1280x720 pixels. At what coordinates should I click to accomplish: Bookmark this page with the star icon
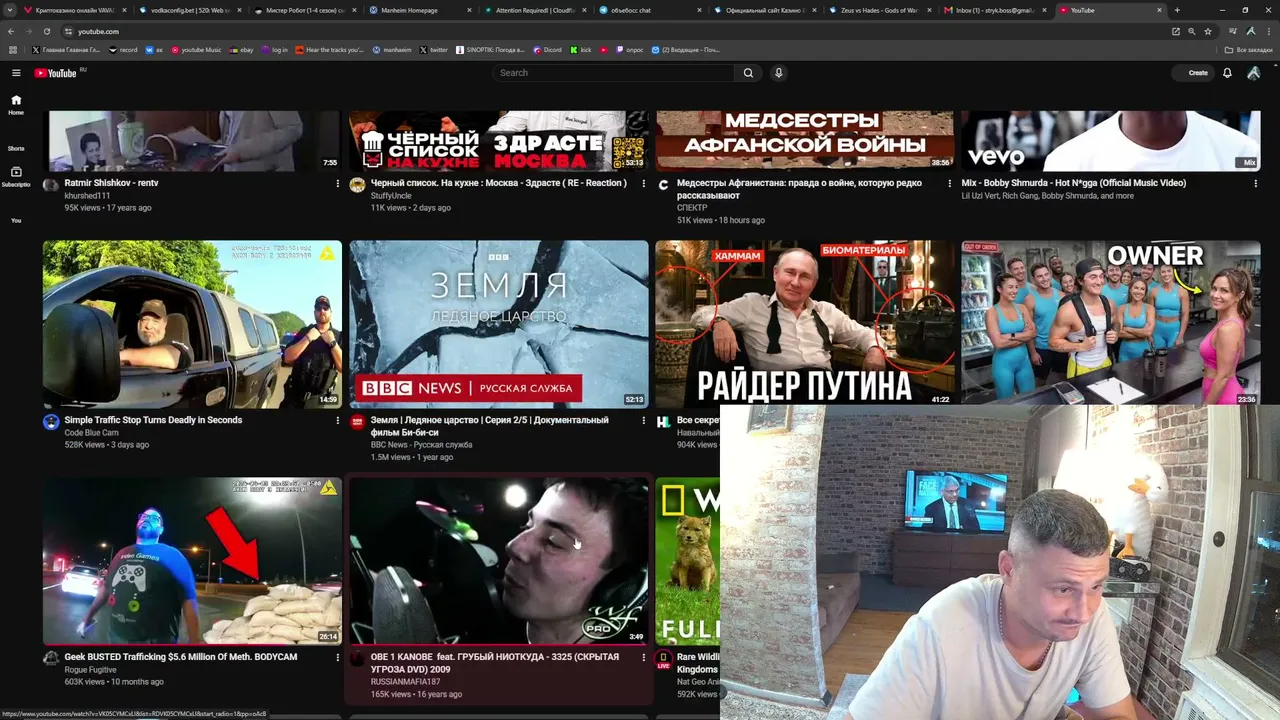coord(1208,31)
